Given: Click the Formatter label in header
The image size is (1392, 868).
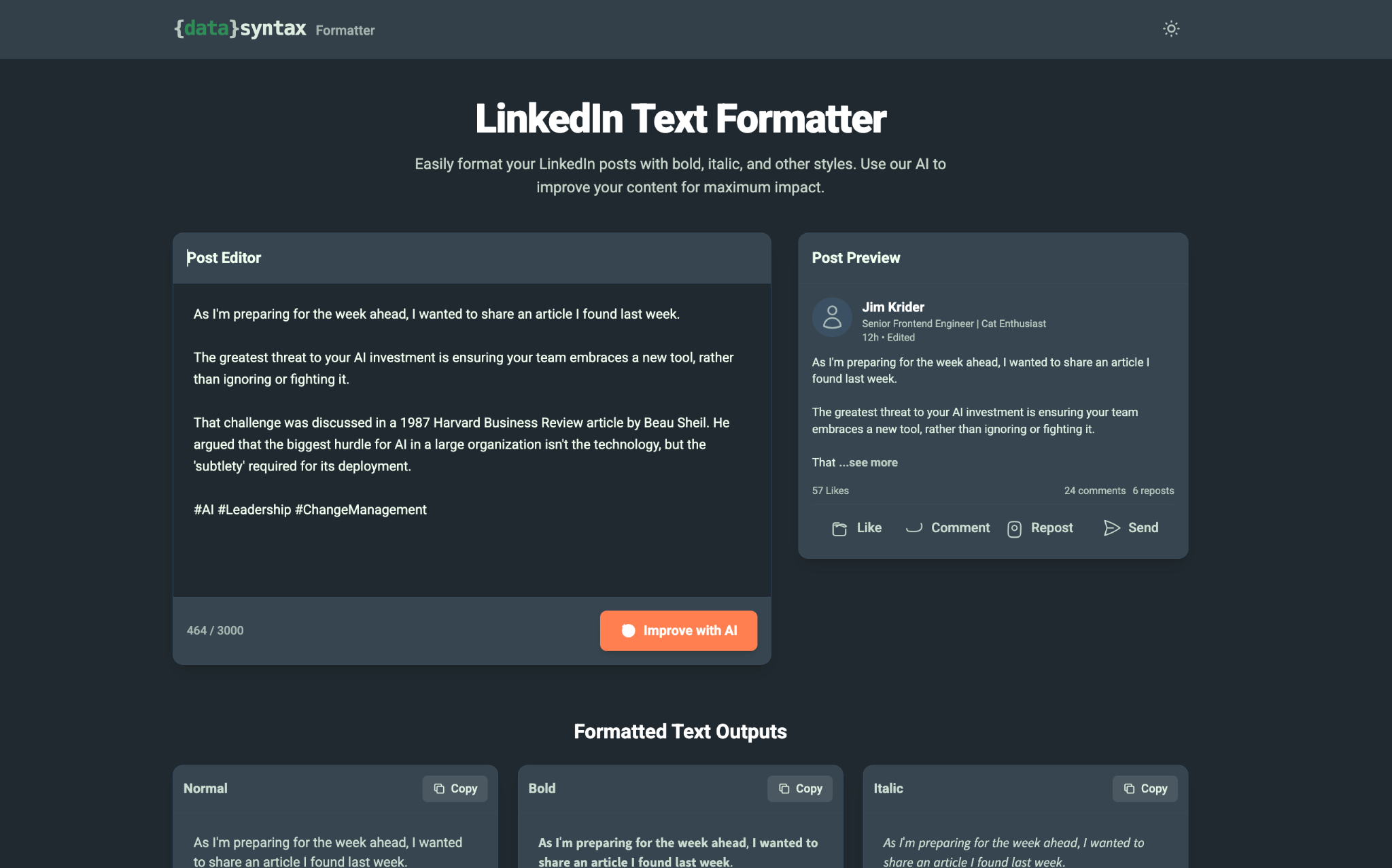Looking at the screenshot, I should point(345,31).
